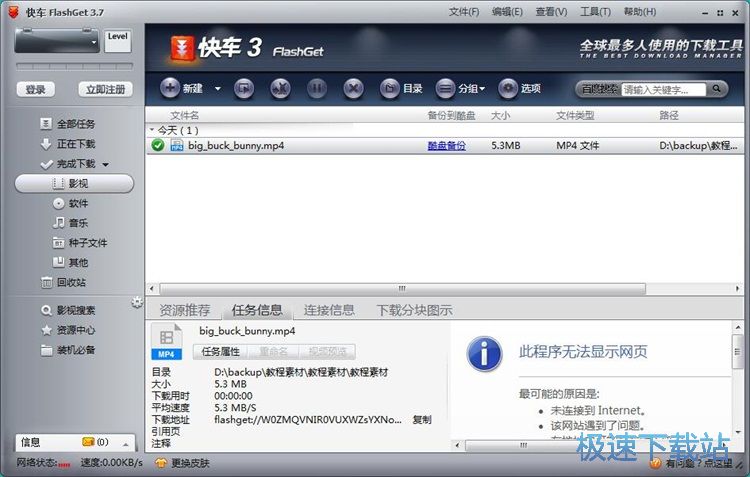Click the task list horizontal scrollbar
Viewport: 750px width, 477px height.
pos(402,288)
